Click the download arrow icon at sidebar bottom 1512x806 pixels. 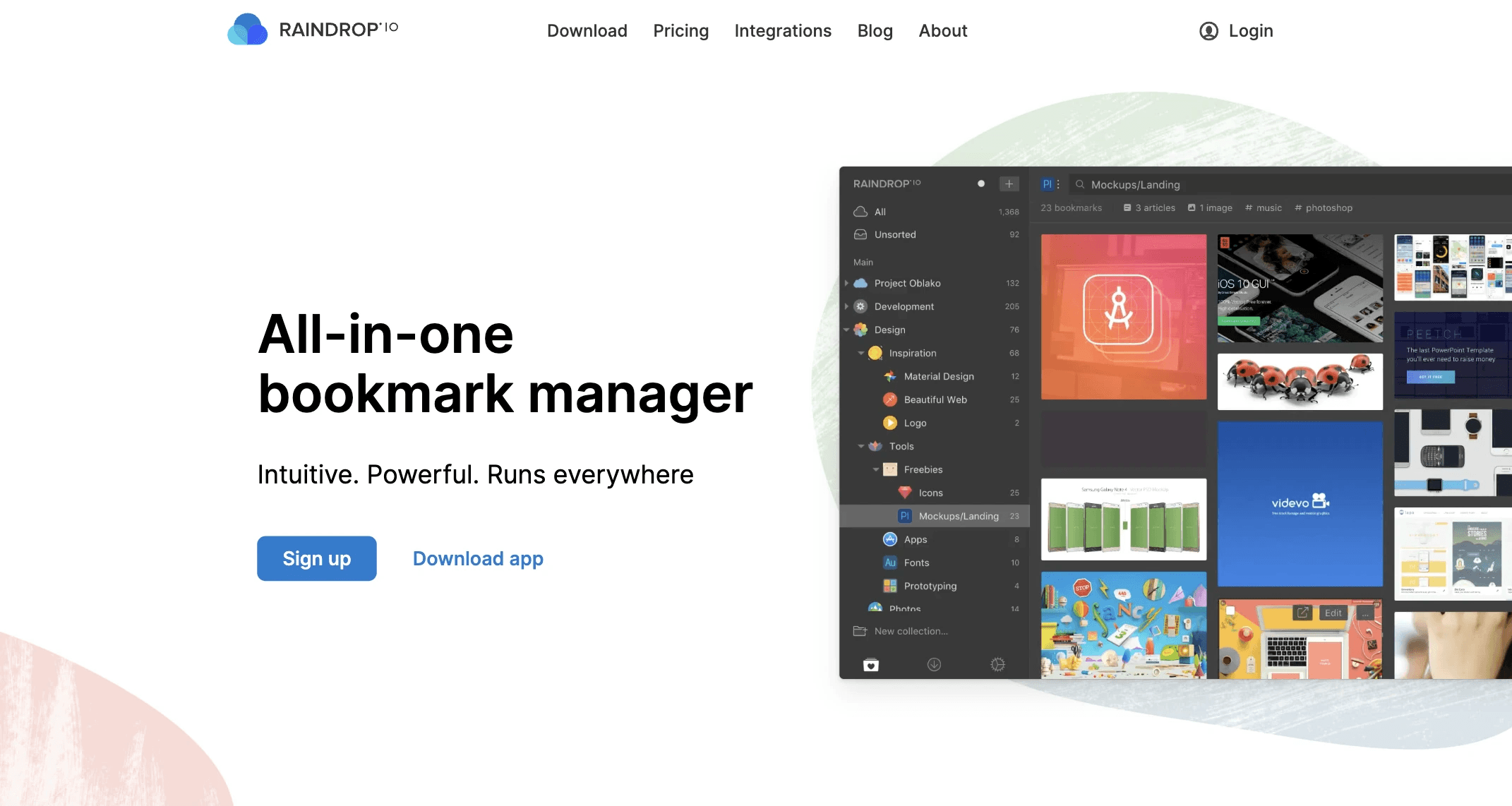click(934, 664)
